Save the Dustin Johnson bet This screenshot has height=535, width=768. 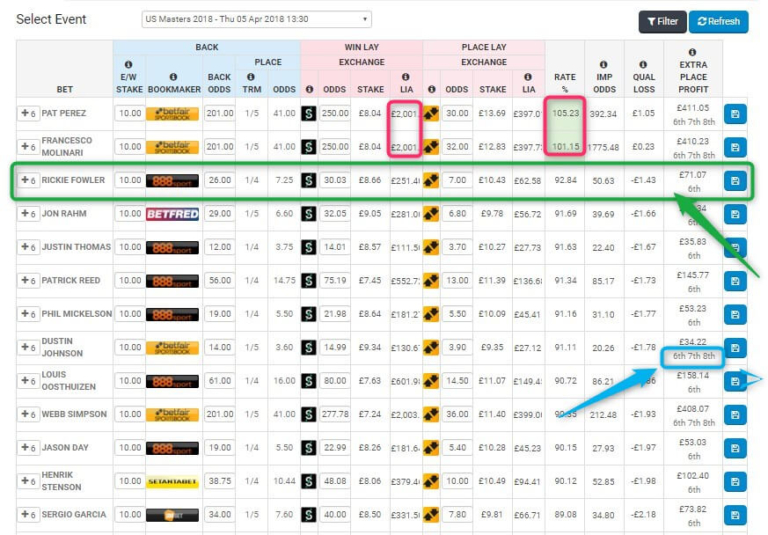click(735, 348)
